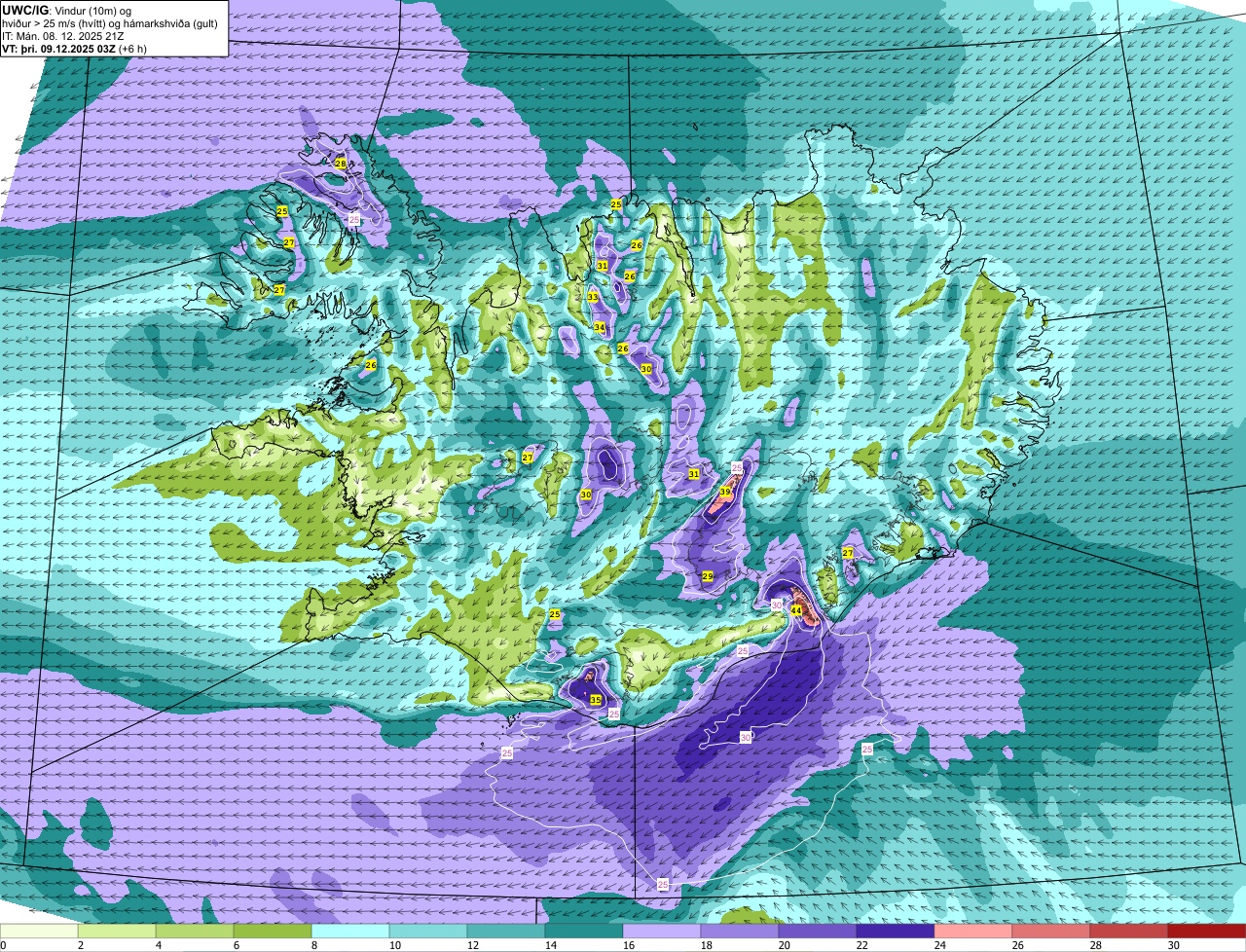Select the 26–28 salmon scale swatch
Viewport: 1246px width, 952px height.
1051,932
